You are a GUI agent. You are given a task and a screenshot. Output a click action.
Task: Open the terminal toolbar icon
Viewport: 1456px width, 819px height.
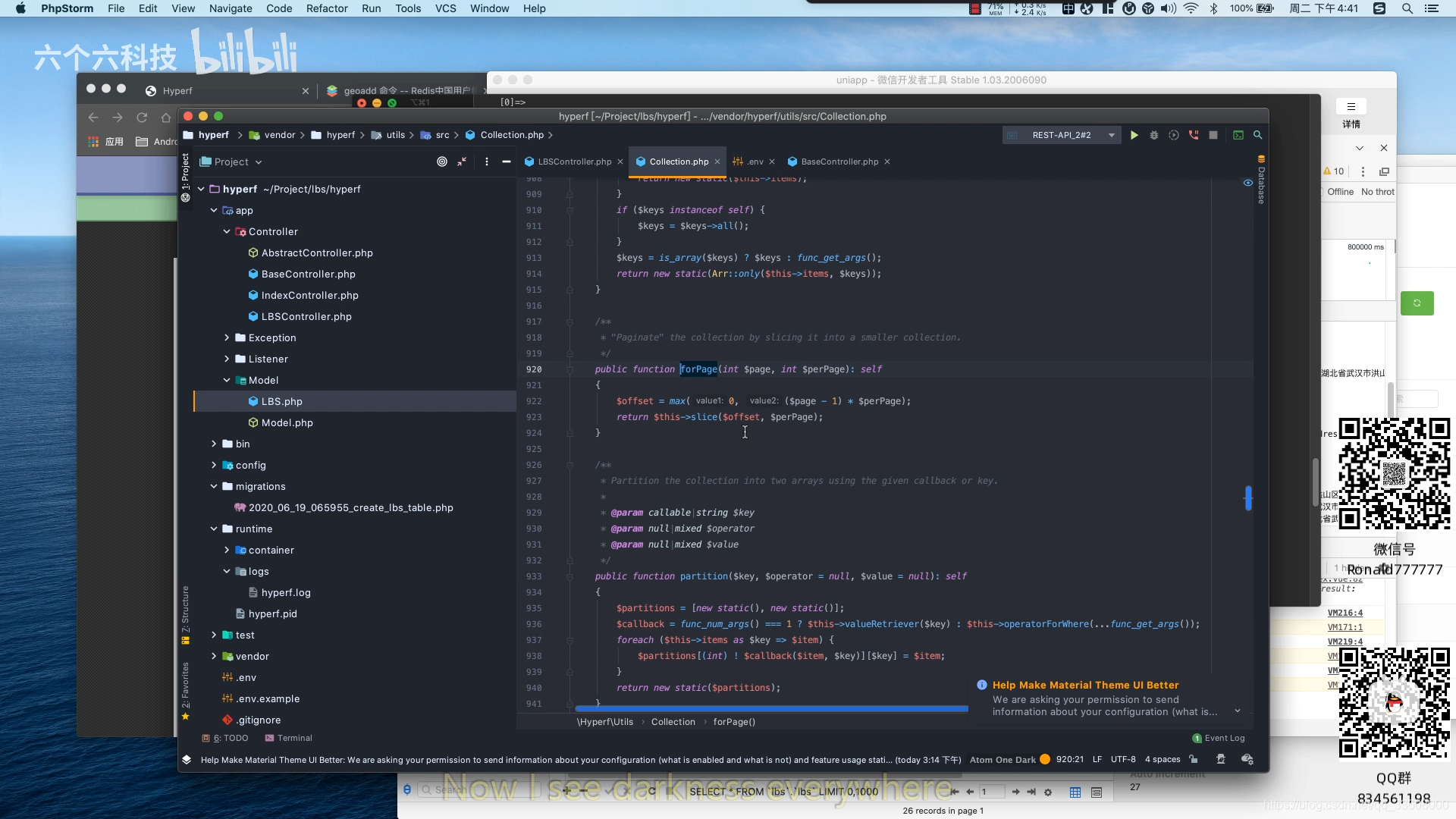coord(1238,135)
